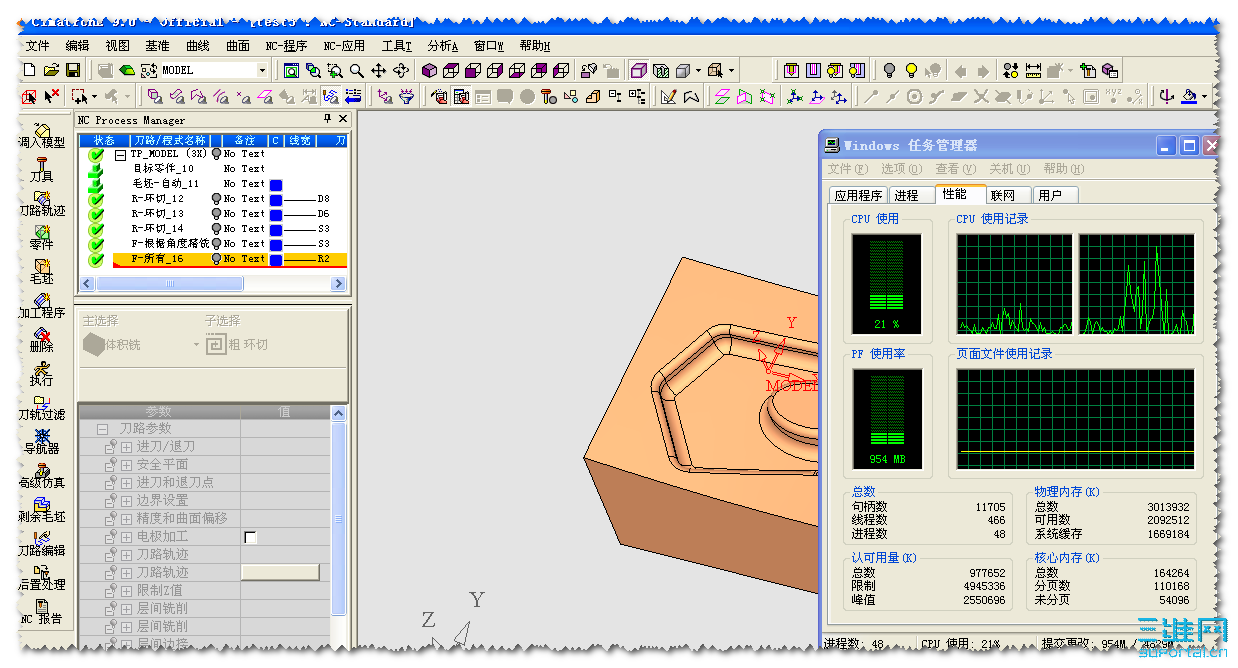Open the 刀具 (cutter) sidebar tool
The height and width of the screenshot is (668, 1238).
click(x=42, y=170)
